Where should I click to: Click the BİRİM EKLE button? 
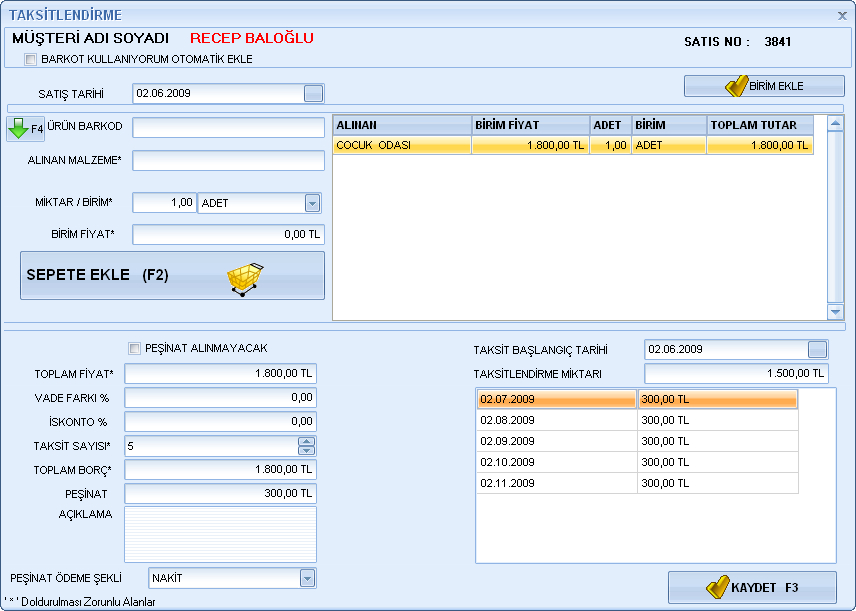[764, 86]
